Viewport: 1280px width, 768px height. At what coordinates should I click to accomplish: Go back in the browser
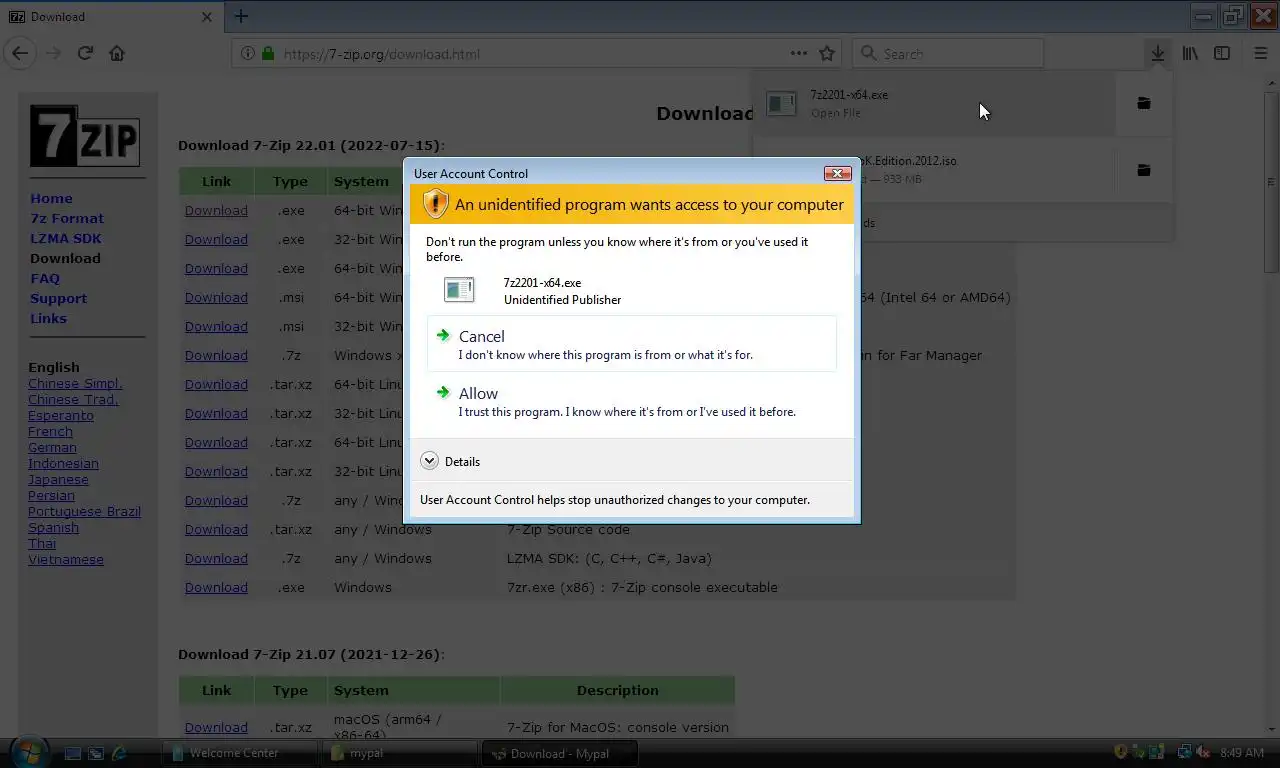(x=20, y=53)
